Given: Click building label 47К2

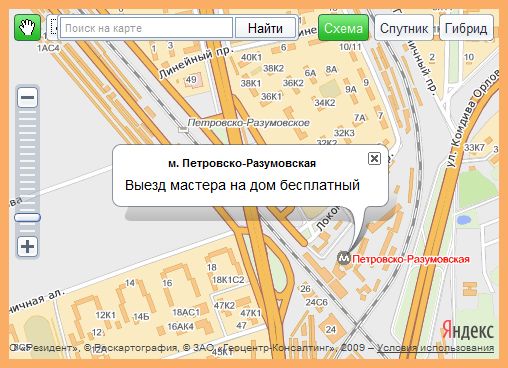Looking at the screenshot, I should click(x=224, y=305).
